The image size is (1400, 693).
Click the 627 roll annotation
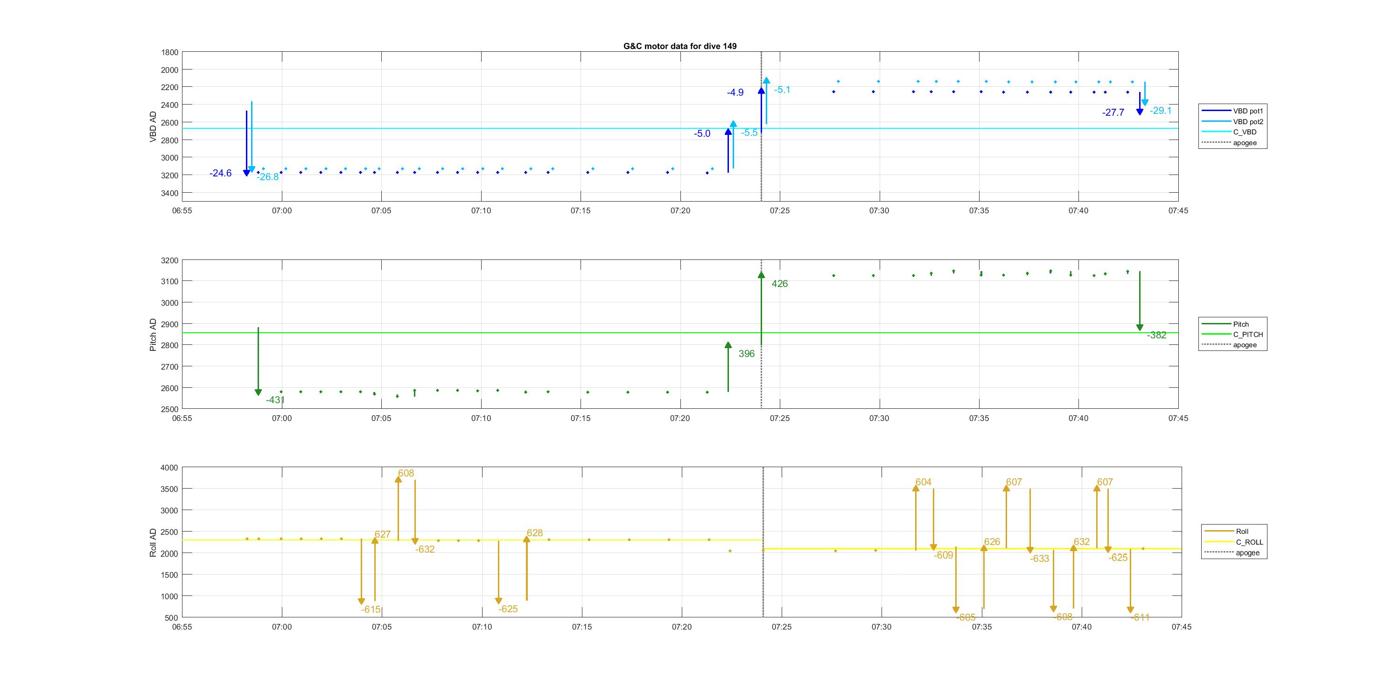point(383,535)
